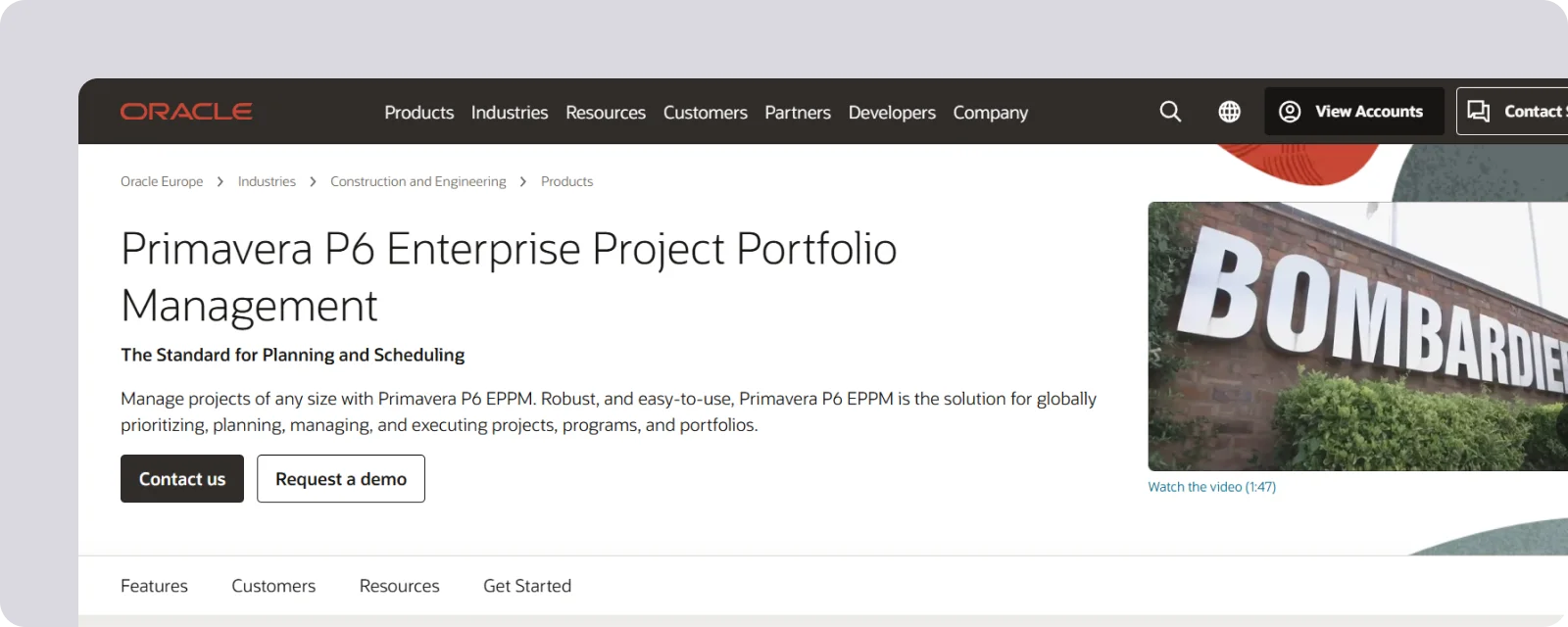1568x627 pixels.
Task: Open the Developers navigation dropdown
Action: [x=891, y=112]
